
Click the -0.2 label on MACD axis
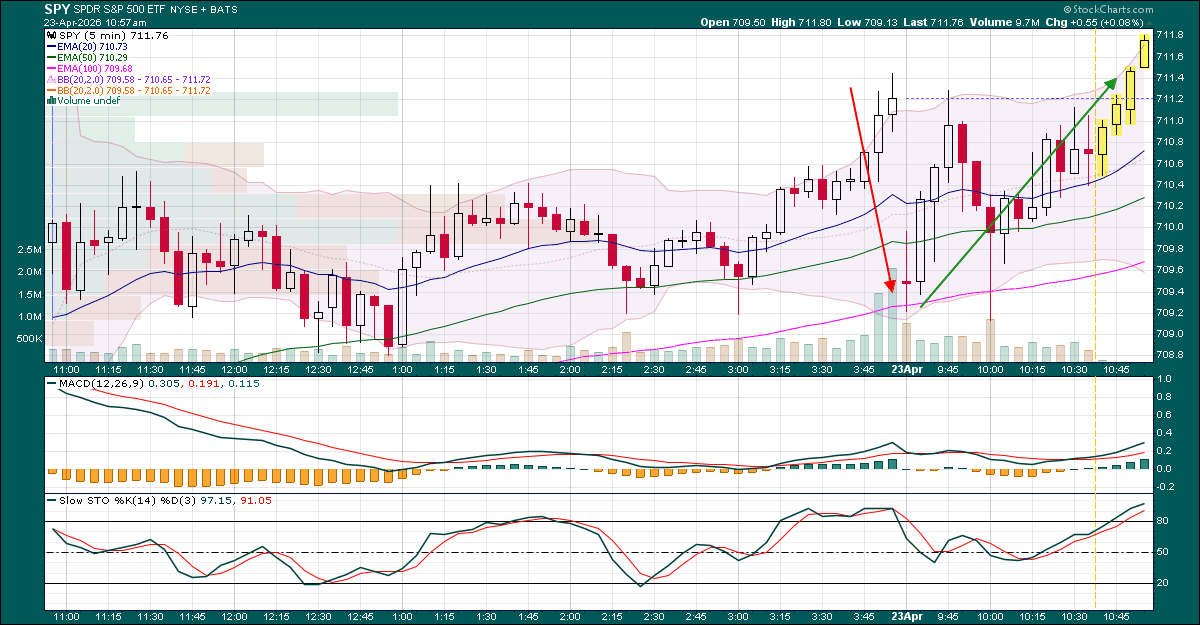(1168, 487)
